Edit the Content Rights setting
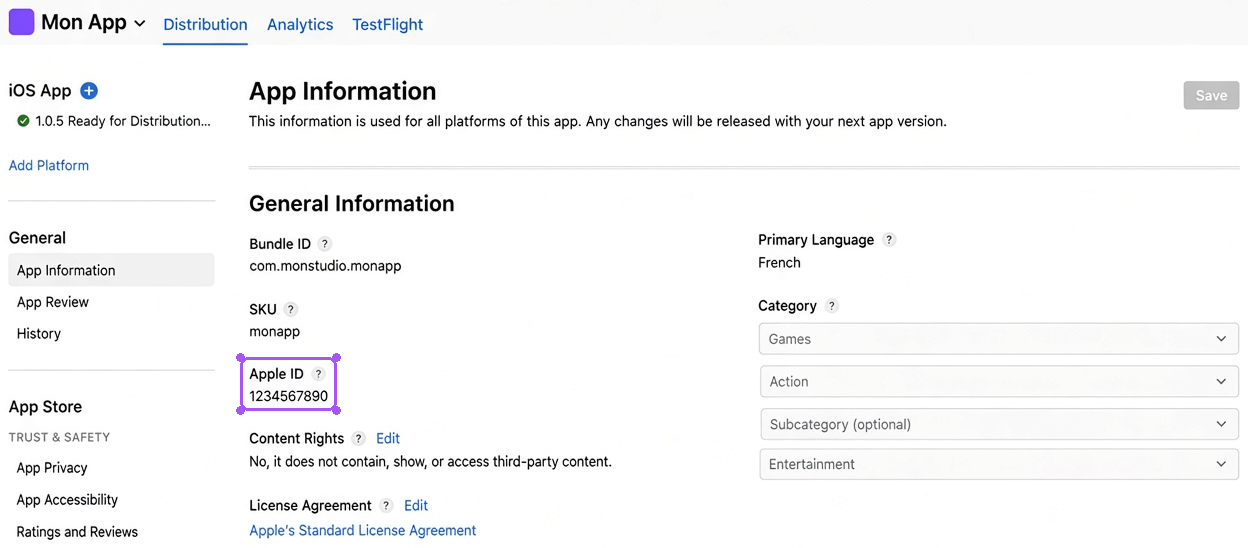Viewport: 1248px width, 548px height. click(388, 438)
